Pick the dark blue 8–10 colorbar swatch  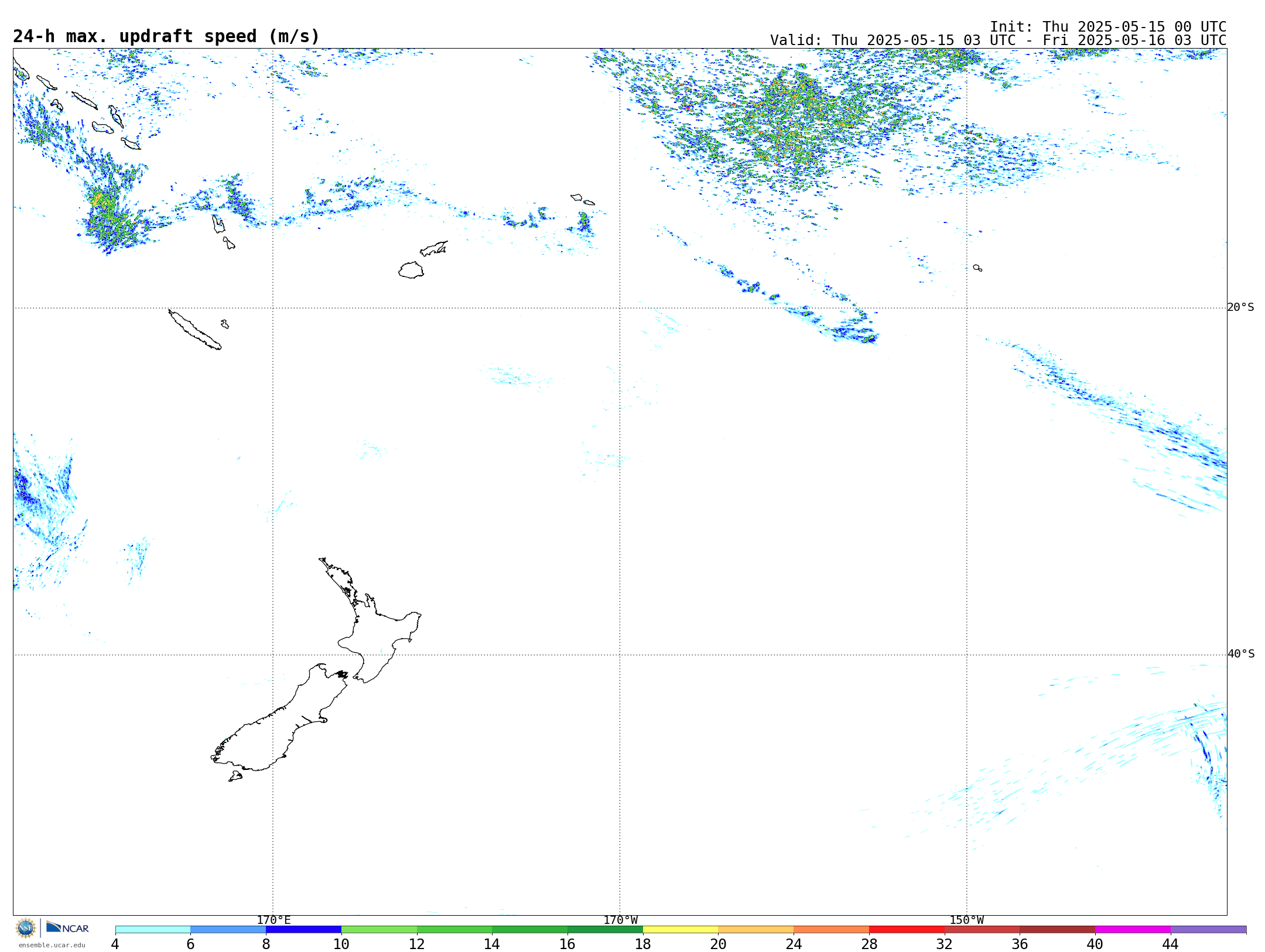(303, 929)
